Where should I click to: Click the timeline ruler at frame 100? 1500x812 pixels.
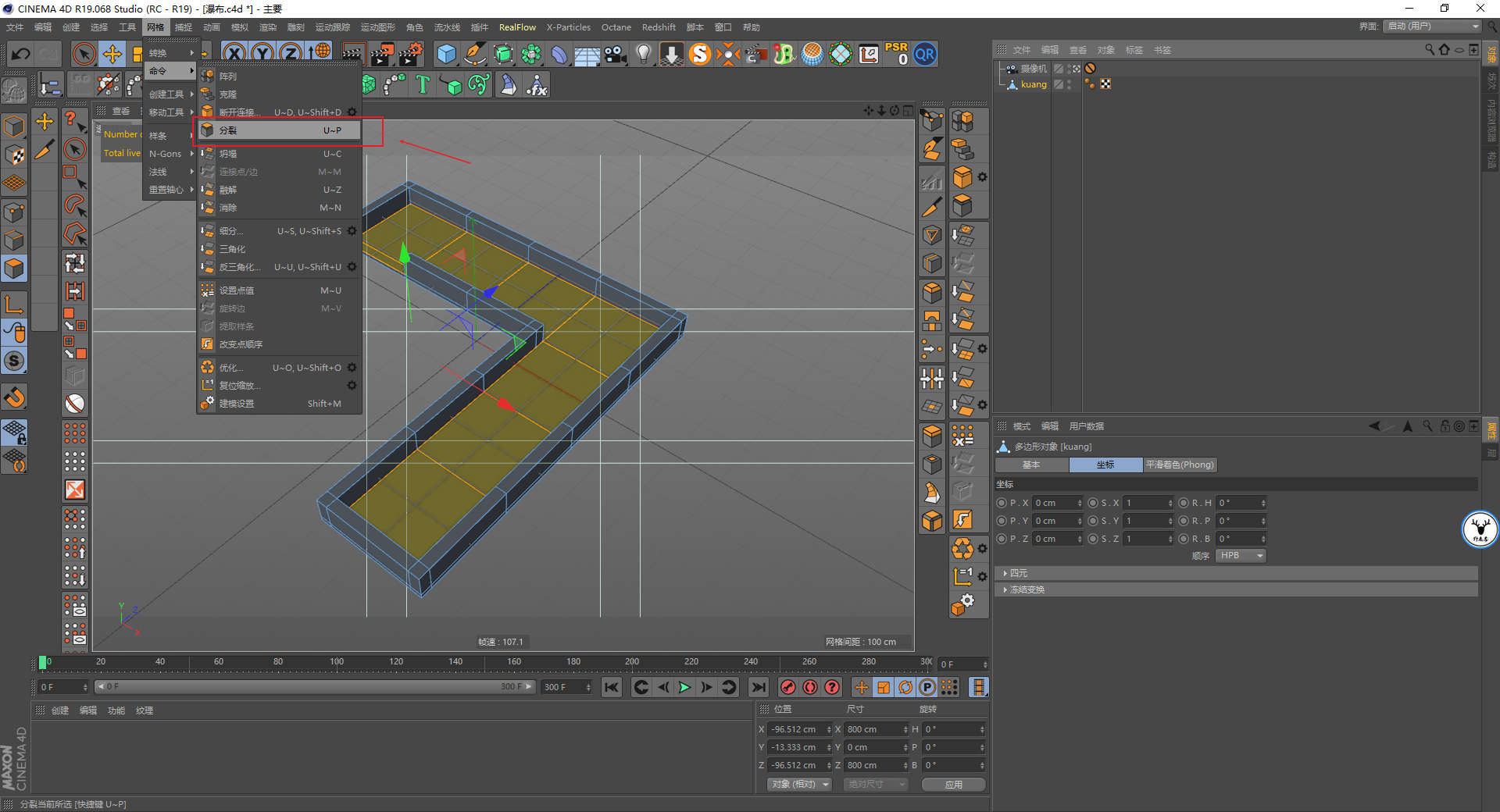pos(337,662)
